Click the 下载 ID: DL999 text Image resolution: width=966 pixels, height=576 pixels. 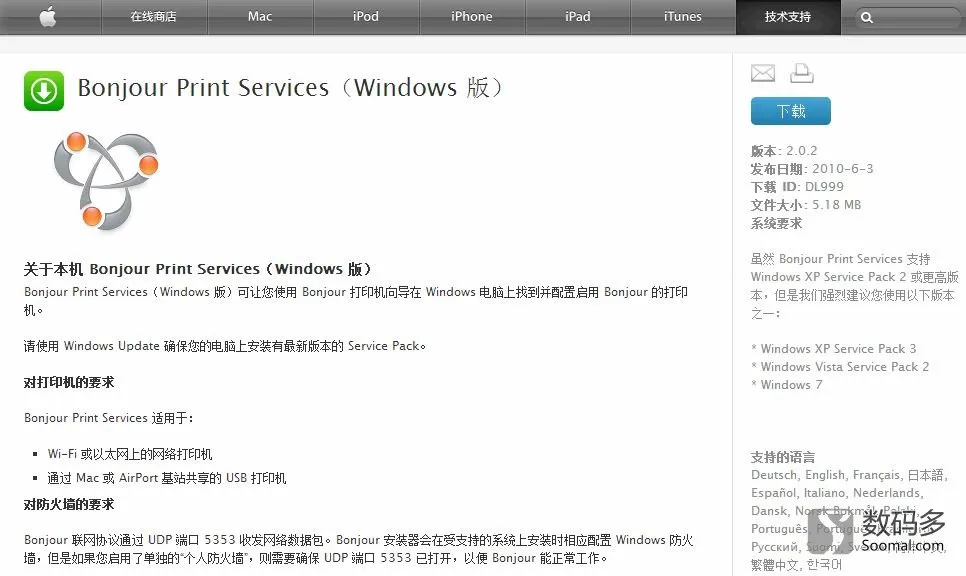pos(797,187)
